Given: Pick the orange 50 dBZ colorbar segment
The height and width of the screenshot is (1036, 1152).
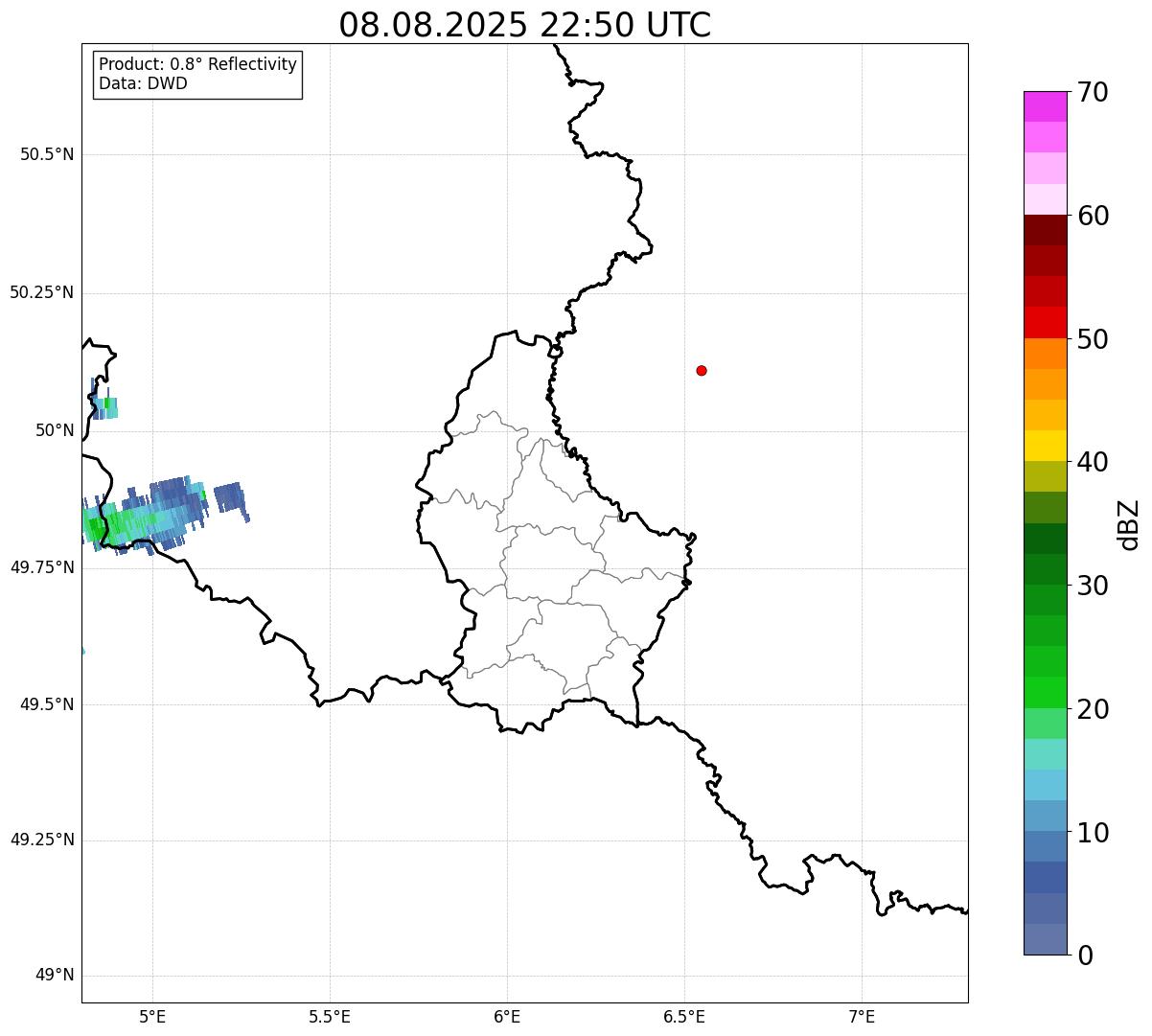Looking at the screenshot, I should click(1045, 354).
